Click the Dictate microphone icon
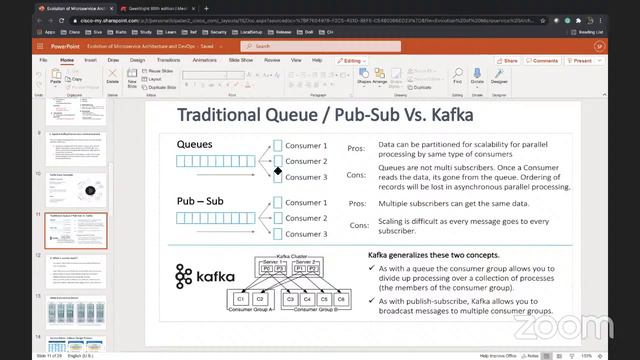Viewport: 640px width, 360px height. [477, 73]
